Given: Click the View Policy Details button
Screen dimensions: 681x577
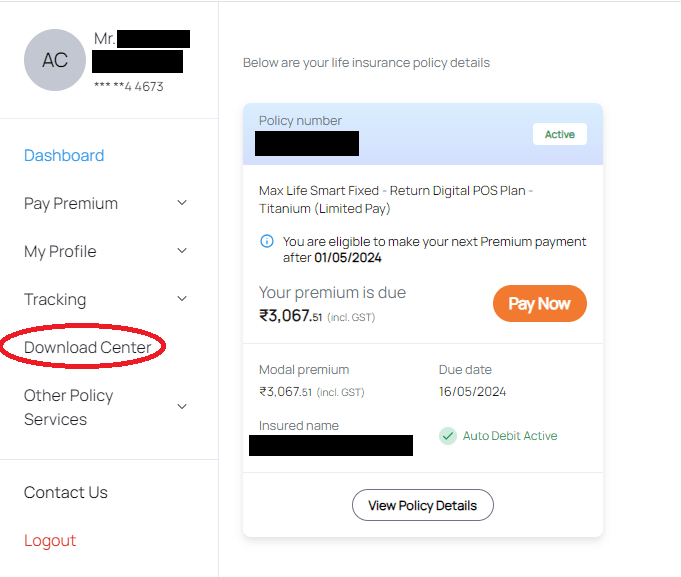Looking at the screenshot, I should coord(422,505).
